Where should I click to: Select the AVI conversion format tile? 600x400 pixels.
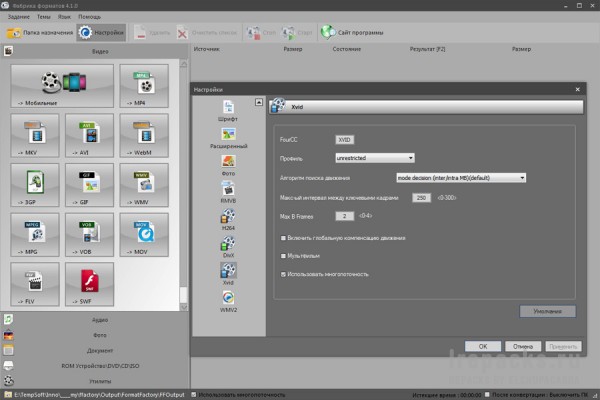[89, 136]
